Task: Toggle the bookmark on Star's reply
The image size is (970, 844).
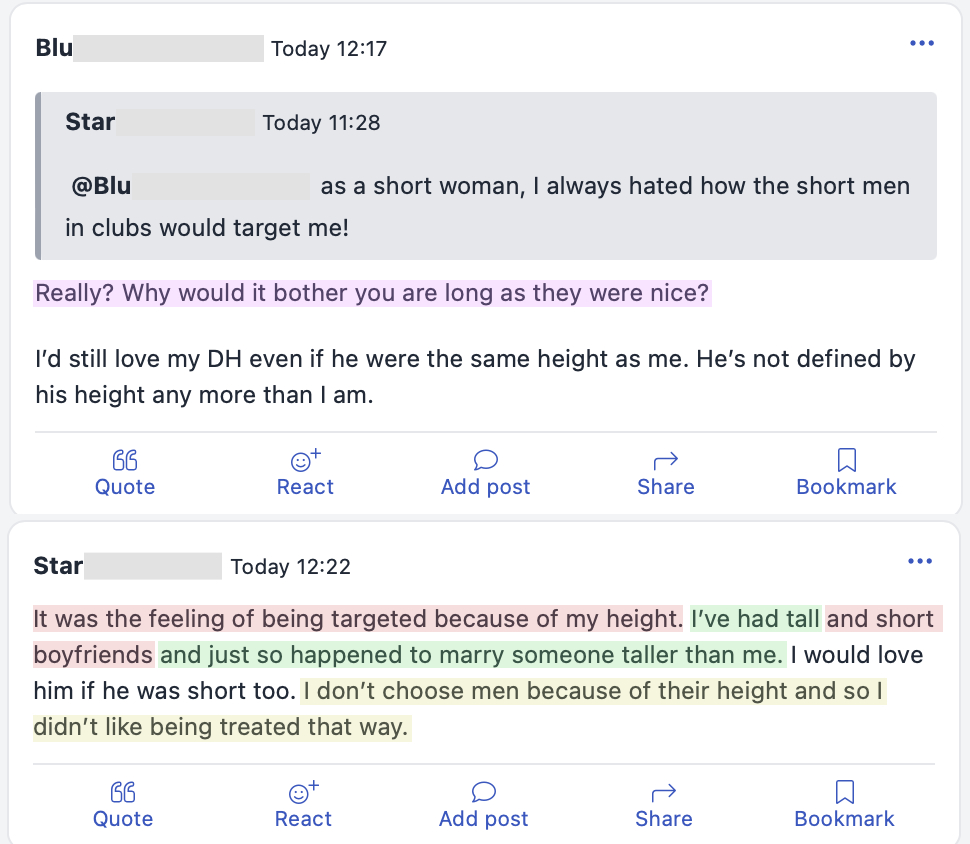Action: [x=844, y=791]
